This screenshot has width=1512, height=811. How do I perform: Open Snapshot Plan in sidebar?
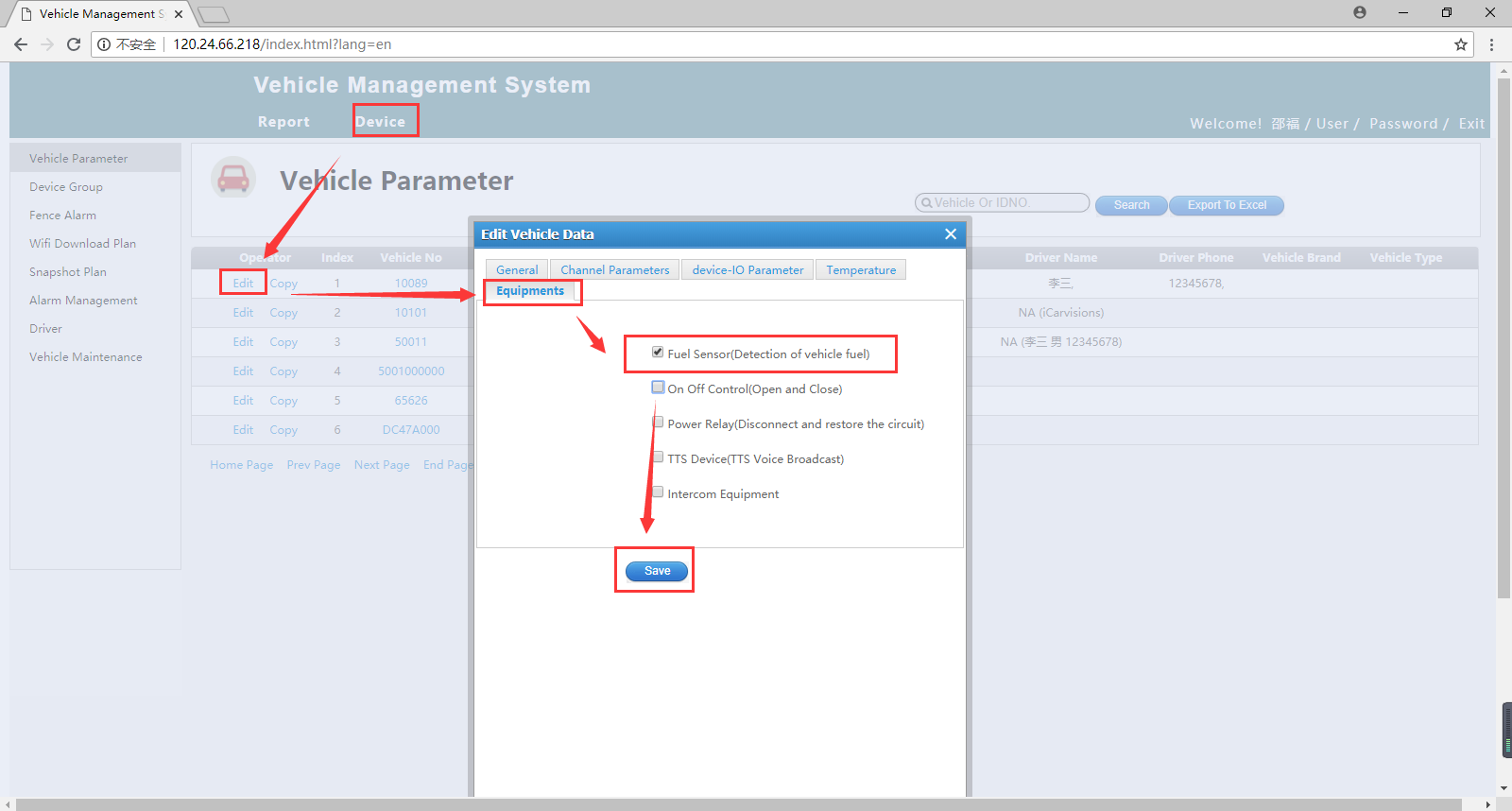[x=67, y=272]
